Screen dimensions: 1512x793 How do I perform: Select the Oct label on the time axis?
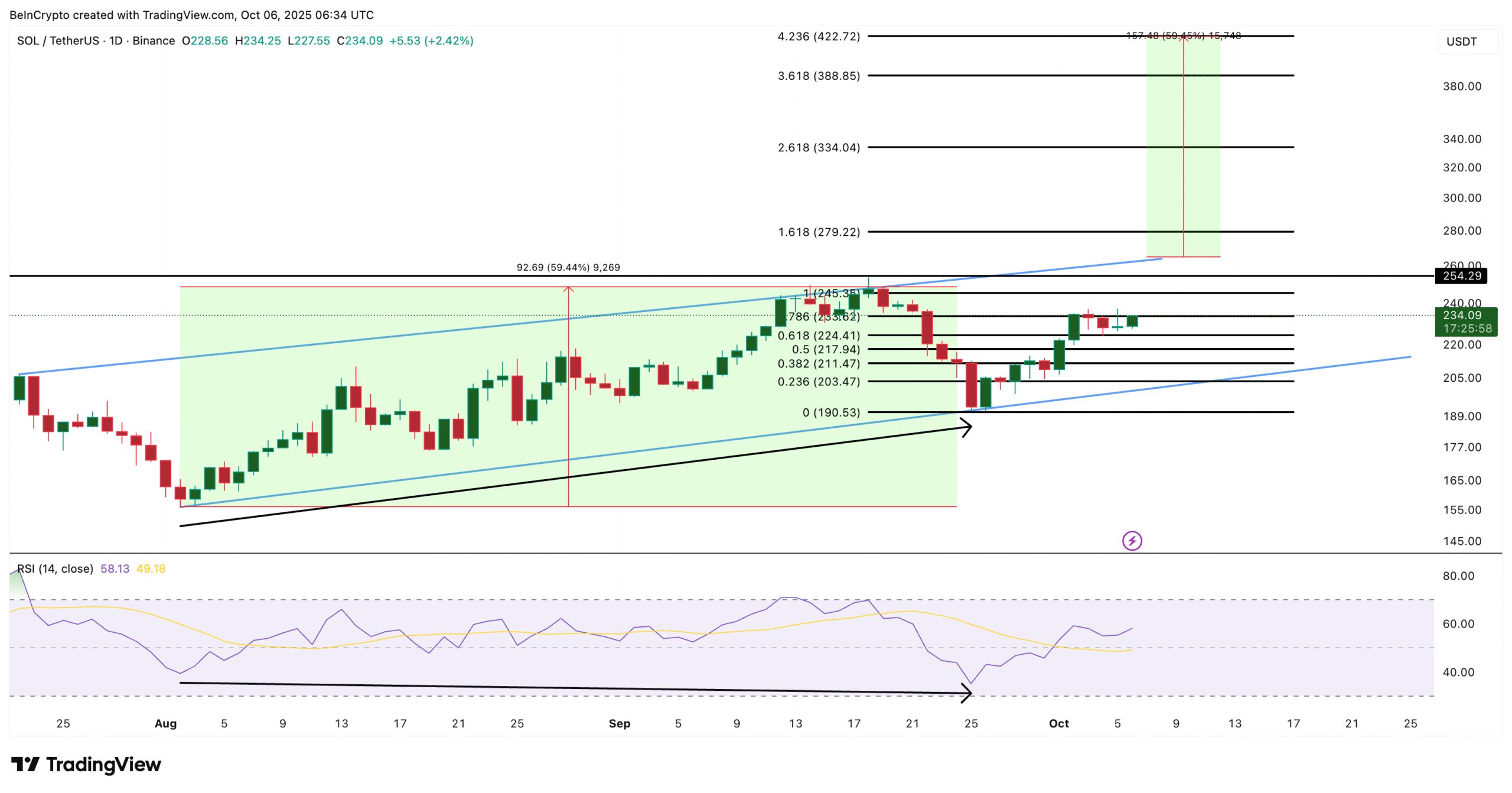[x=1060, y=723]
